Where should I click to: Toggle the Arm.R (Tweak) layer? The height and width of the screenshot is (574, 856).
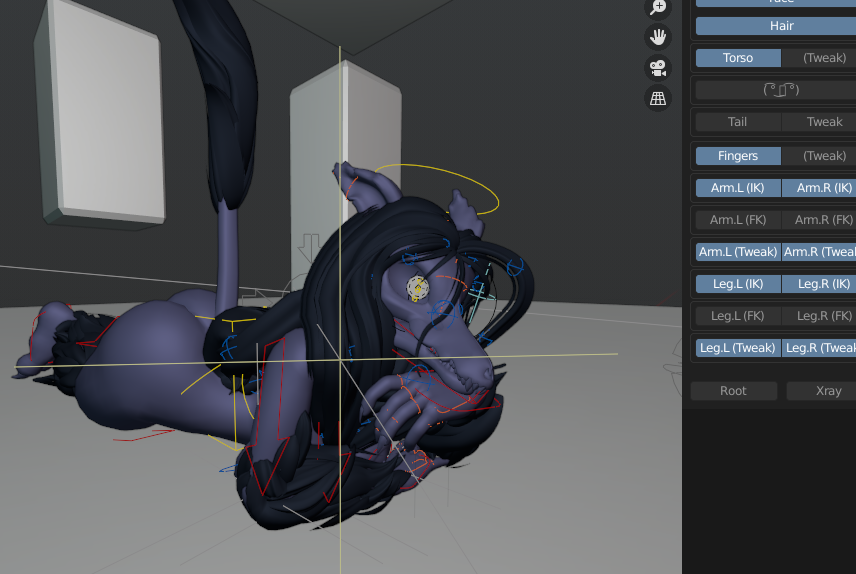819,252
